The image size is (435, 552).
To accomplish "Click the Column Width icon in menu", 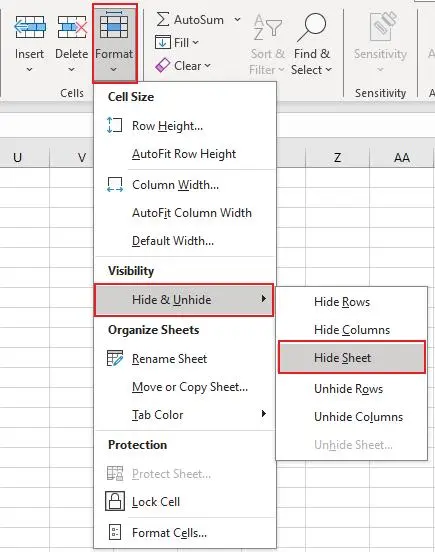I will tap(115, 184).
